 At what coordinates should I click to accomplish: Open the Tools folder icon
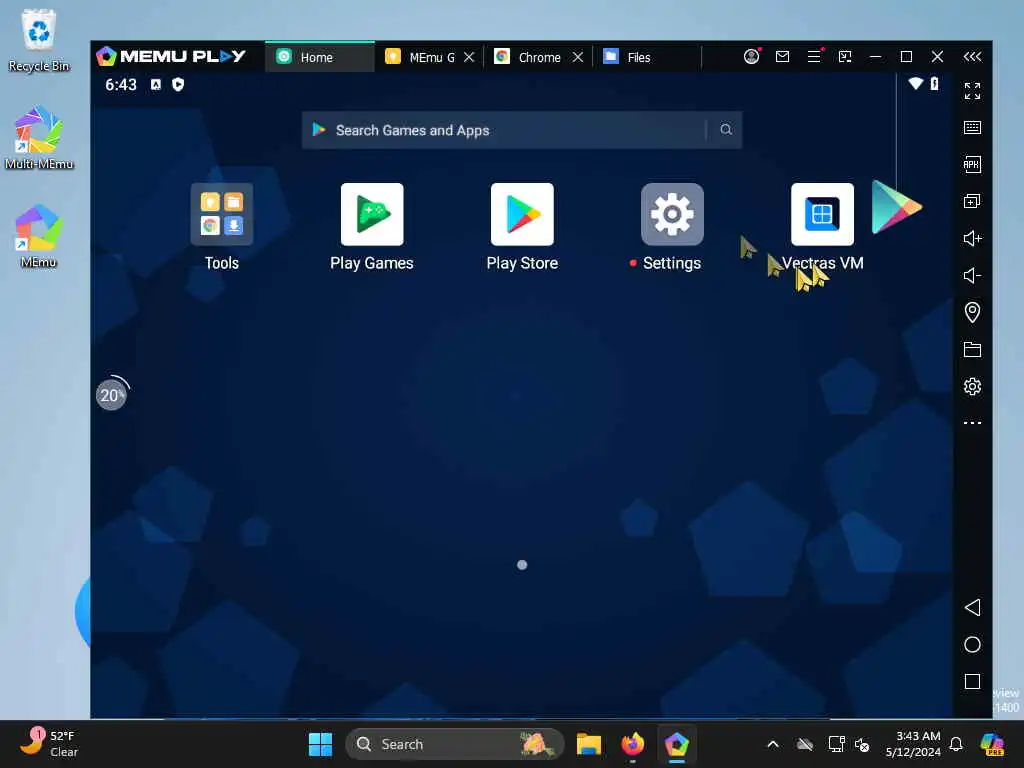221,214
